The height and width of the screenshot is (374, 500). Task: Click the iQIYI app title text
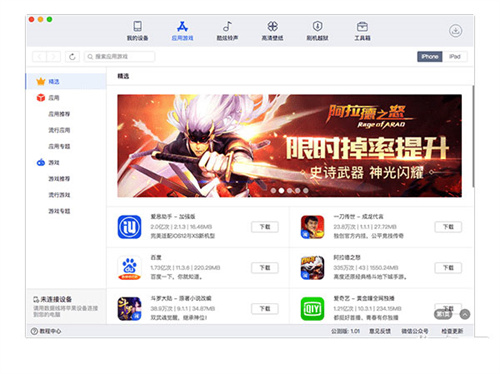364,298
